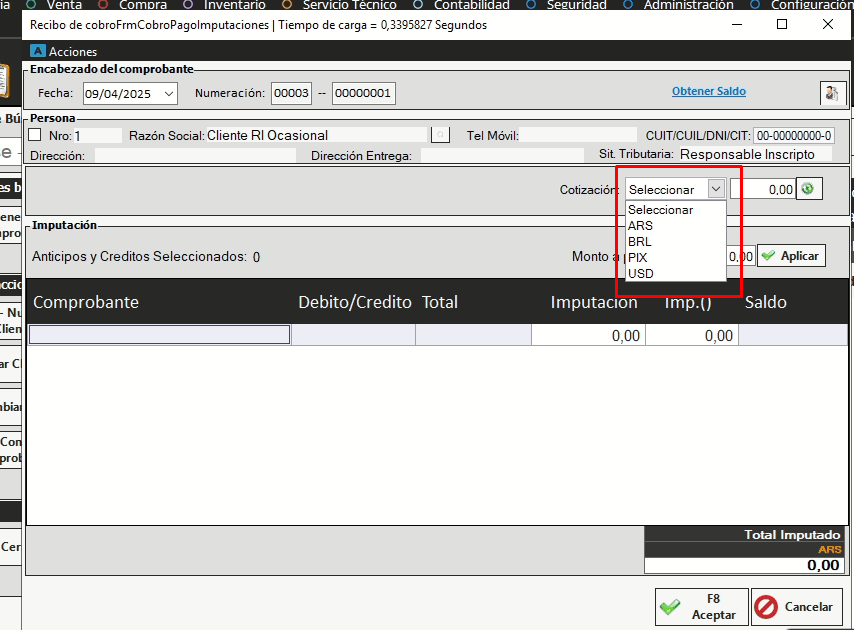The width and height of the screenshot is (854, 630).
Task: Click the CUIT/CUIL/DNI/CIT number field
Action: (x=794, y=136)
